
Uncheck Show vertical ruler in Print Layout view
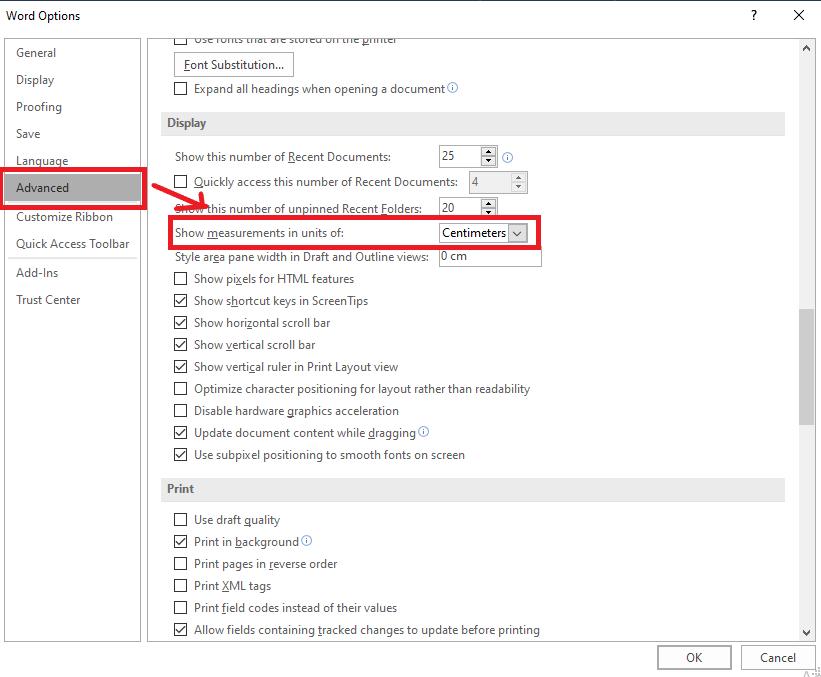click(181, 367)
